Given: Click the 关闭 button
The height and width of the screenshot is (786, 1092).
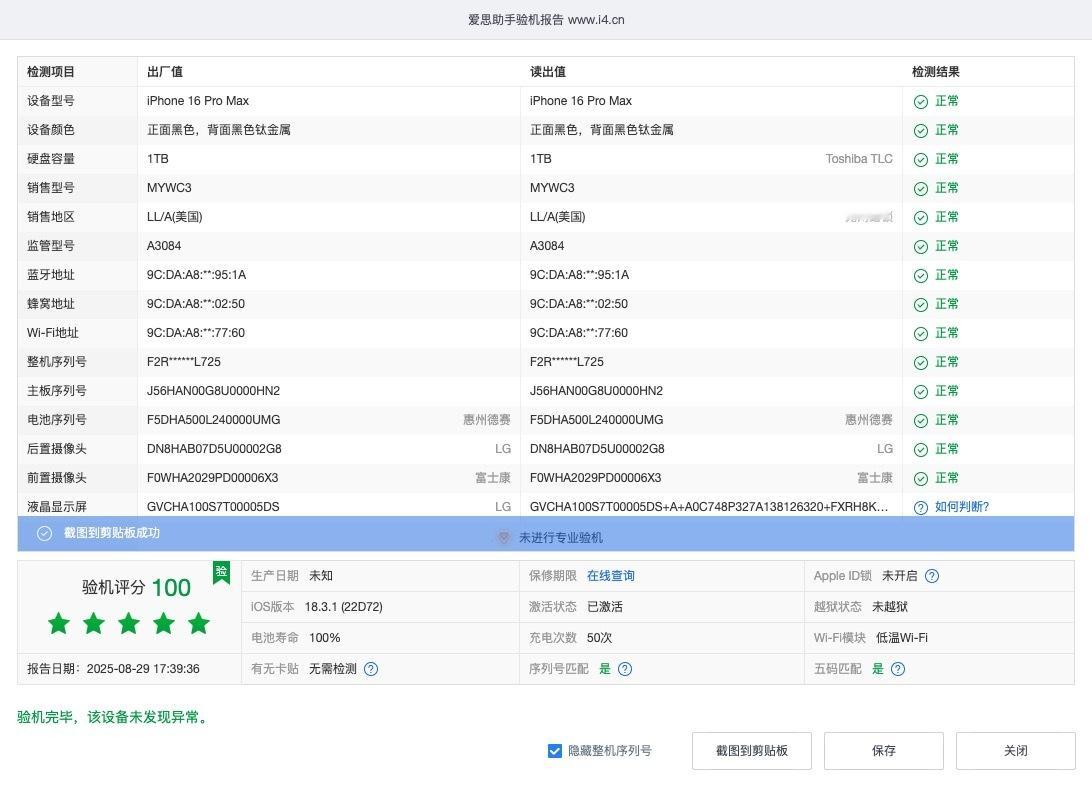Looking at the screenshot, I should click(1015, 750).
